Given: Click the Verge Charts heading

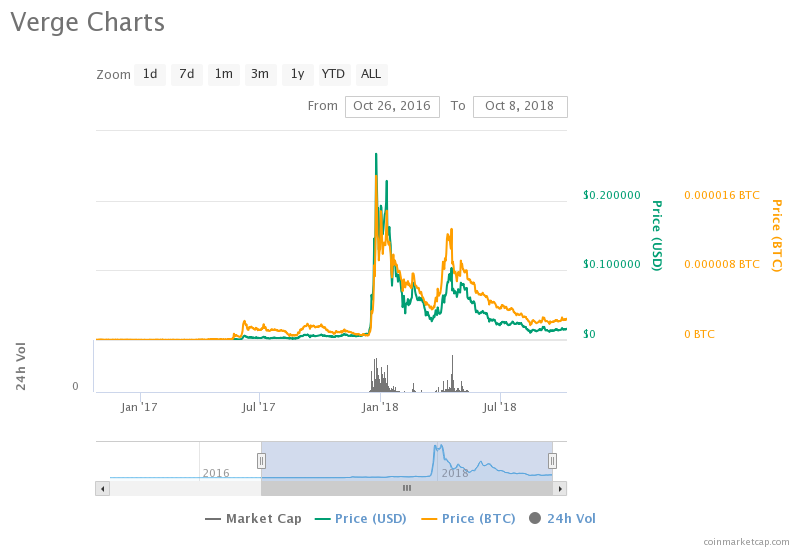Looking at the screenshot, I should [x=88, y=22].
